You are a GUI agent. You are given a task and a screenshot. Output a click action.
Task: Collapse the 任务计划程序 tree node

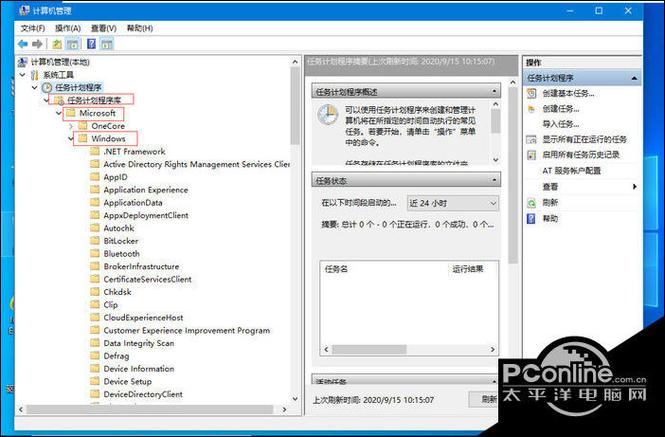click(x=35, y=88)
